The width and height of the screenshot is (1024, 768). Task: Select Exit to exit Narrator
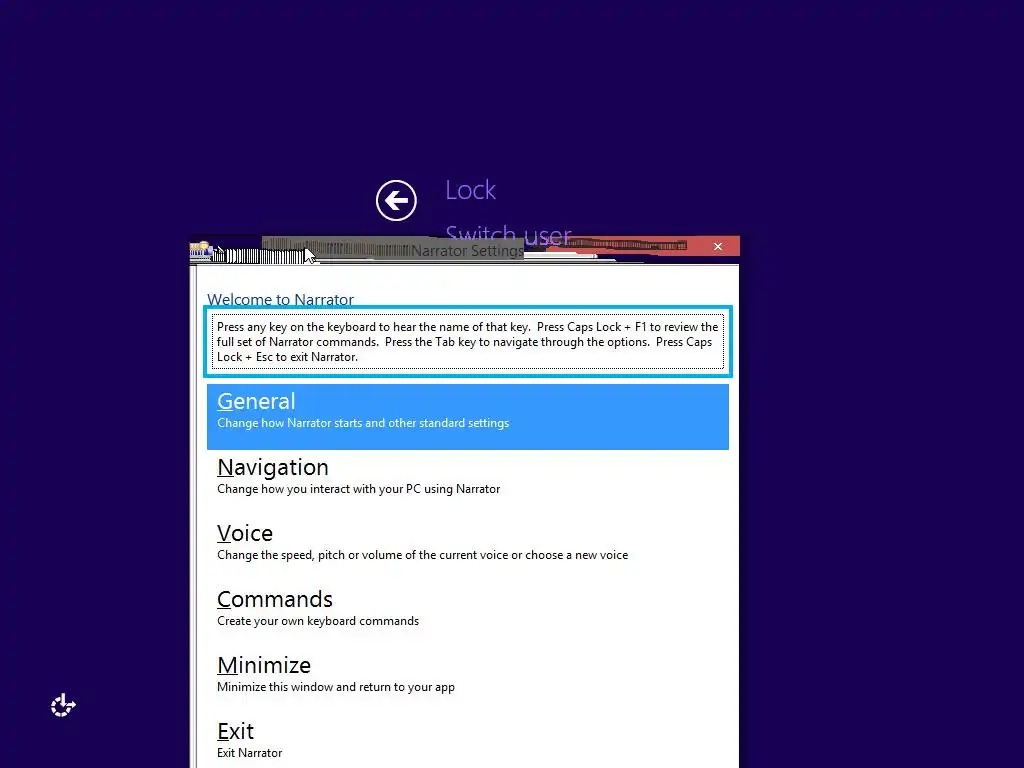[x=468, y=741]
